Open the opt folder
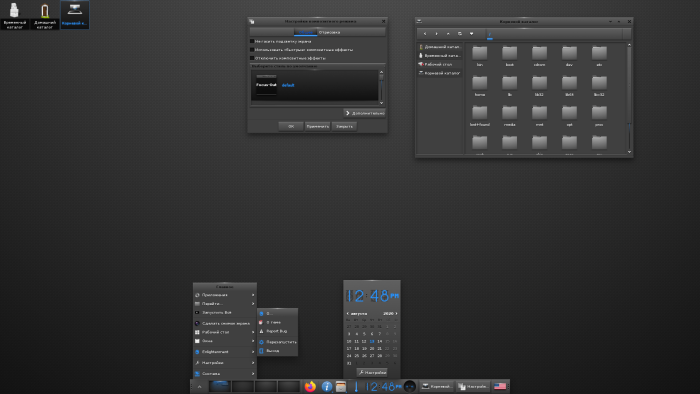 pos(569,116)
